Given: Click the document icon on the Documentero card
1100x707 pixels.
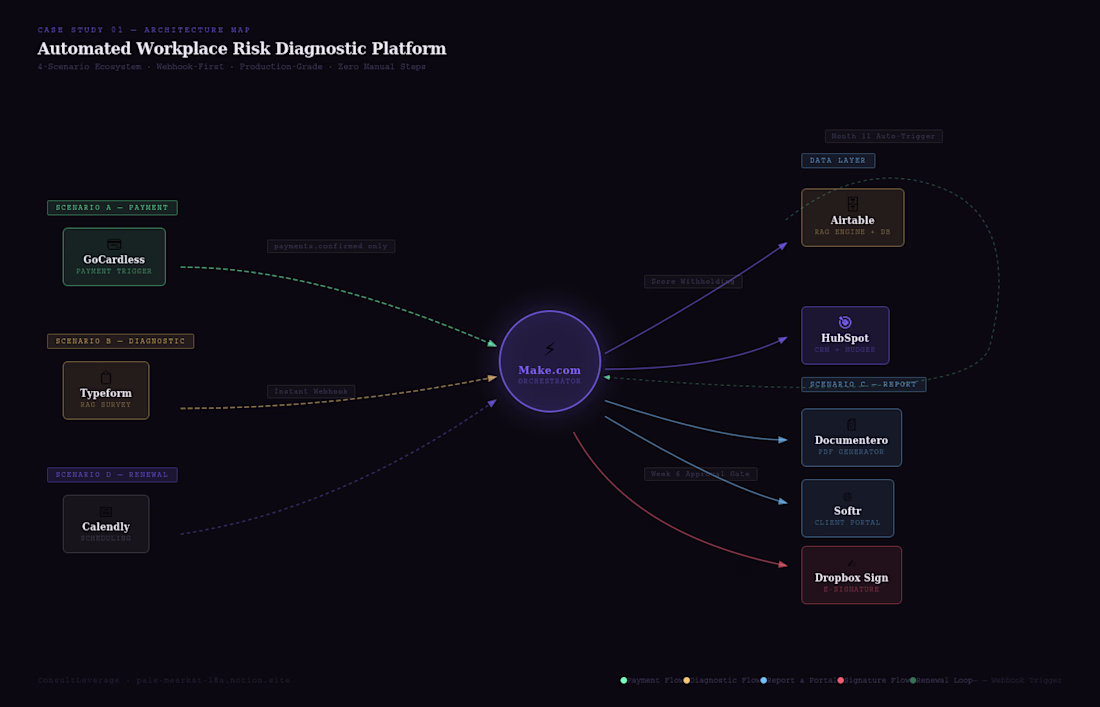Looking at the screenshot, I should [x=851, y=424].
